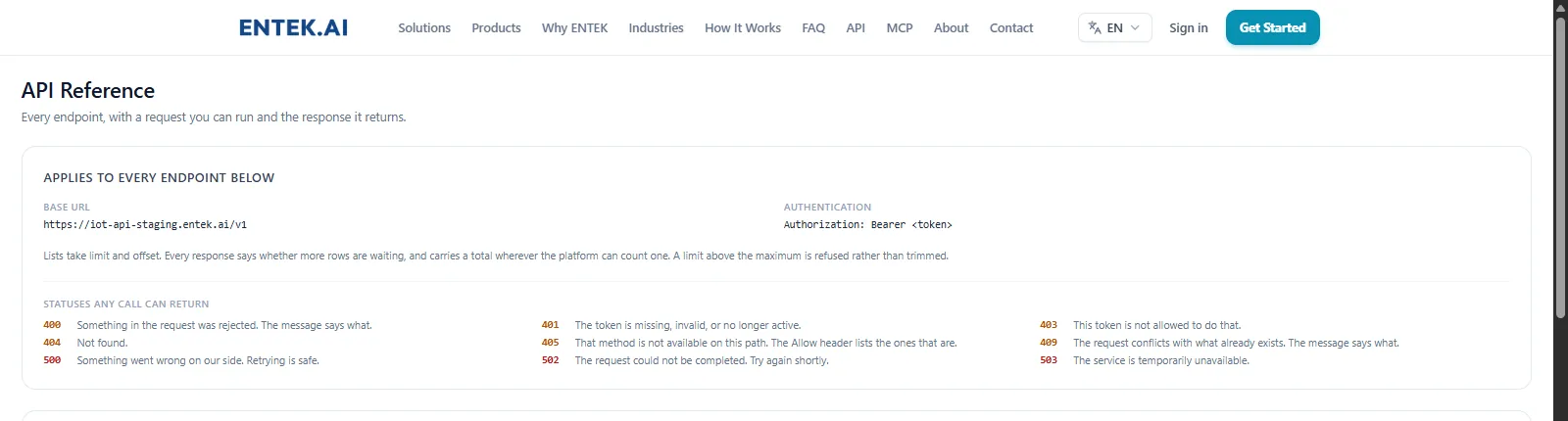Click the 403 status code
This screenshot has height=421, width=1568.
[x=1049, y=325]
